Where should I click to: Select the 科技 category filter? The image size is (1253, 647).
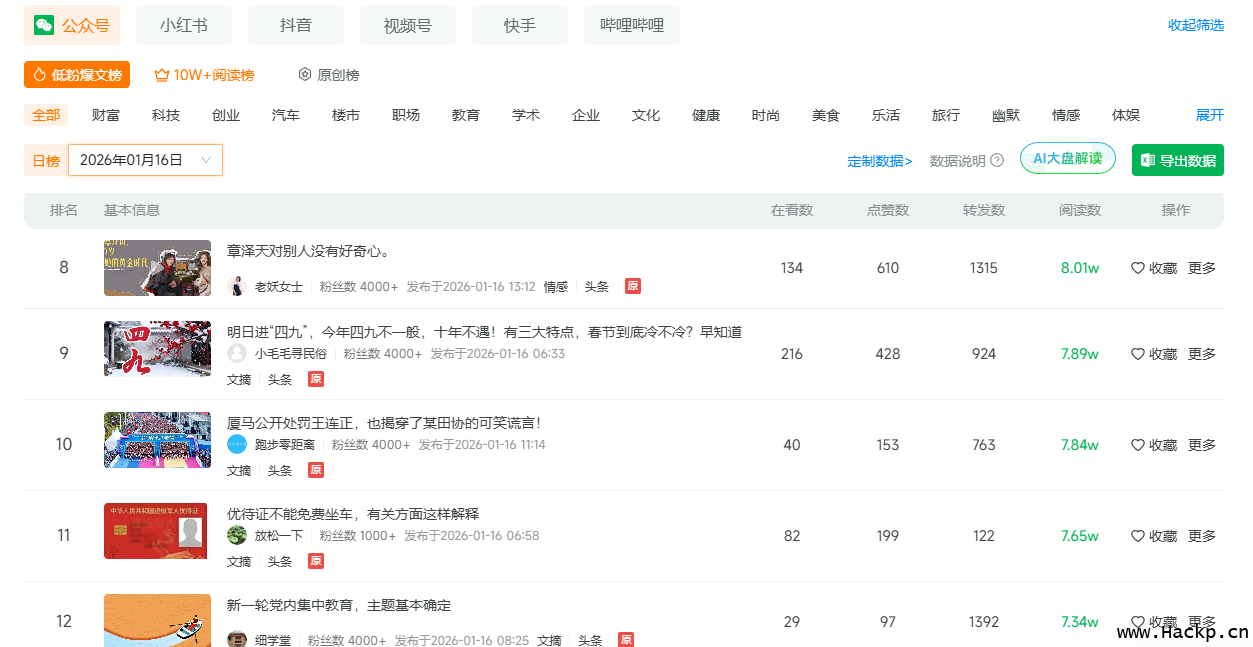click(166, 115)
